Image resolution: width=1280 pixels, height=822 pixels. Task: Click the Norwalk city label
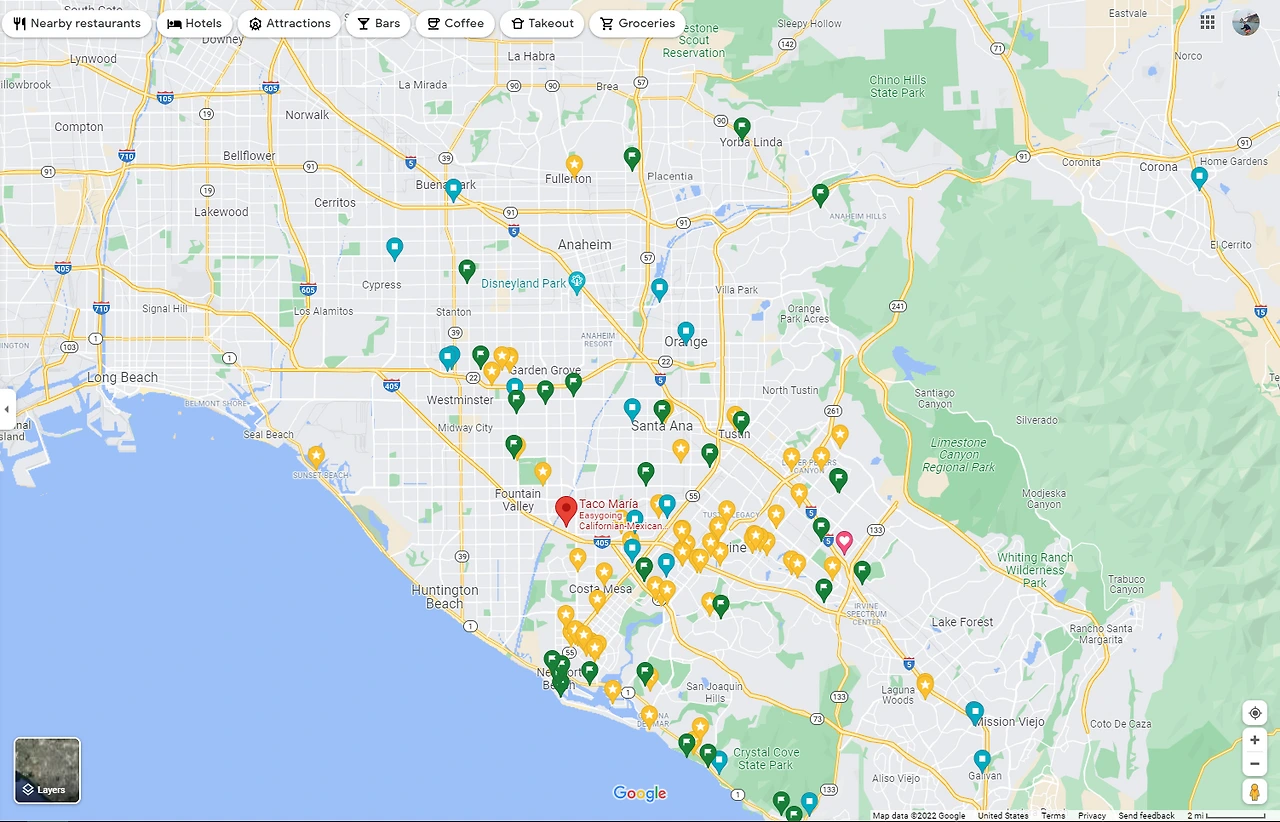(x=307, y=115)
